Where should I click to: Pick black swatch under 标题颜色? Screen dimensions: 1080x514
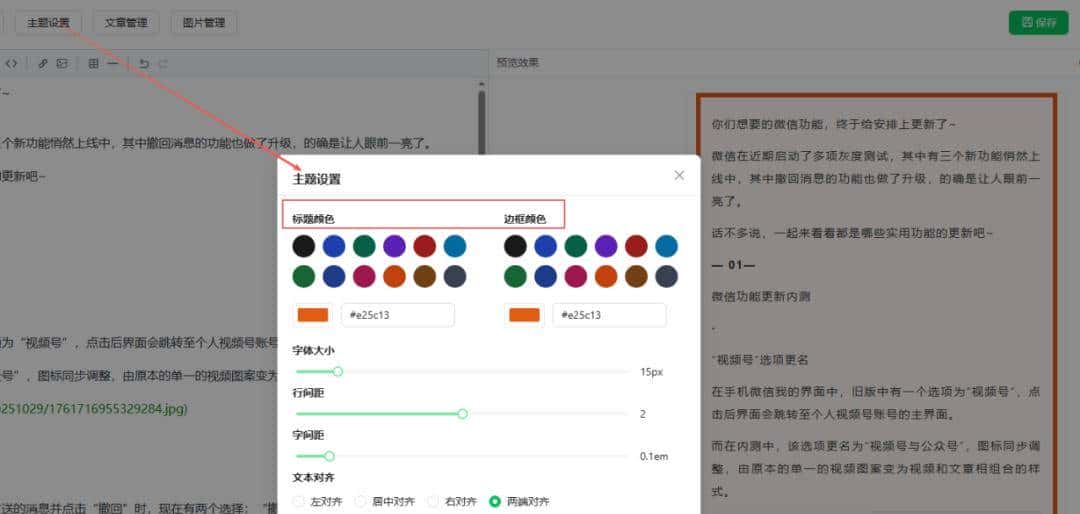click(x=304, y=246)
